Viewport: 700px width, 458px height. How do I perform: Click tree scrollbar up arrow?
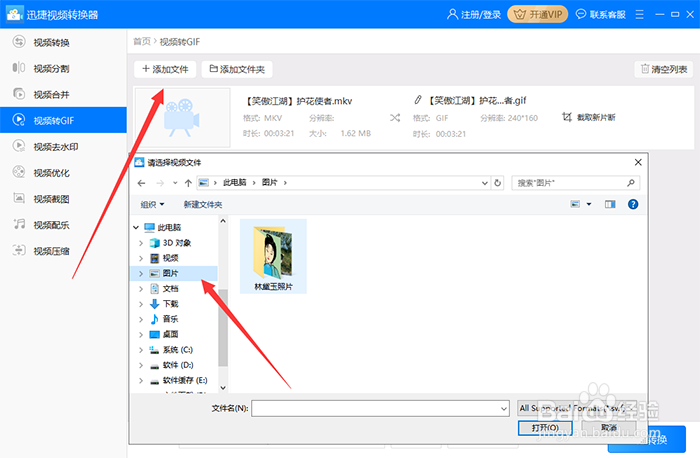pyautogui.click(x=223, y=221)
